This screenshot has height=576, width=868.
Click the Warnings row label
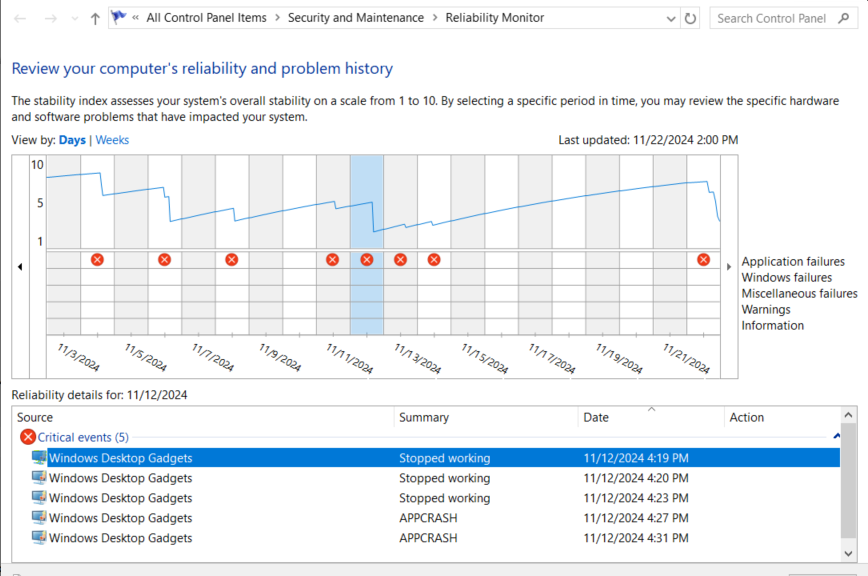(x=766, y=309)
